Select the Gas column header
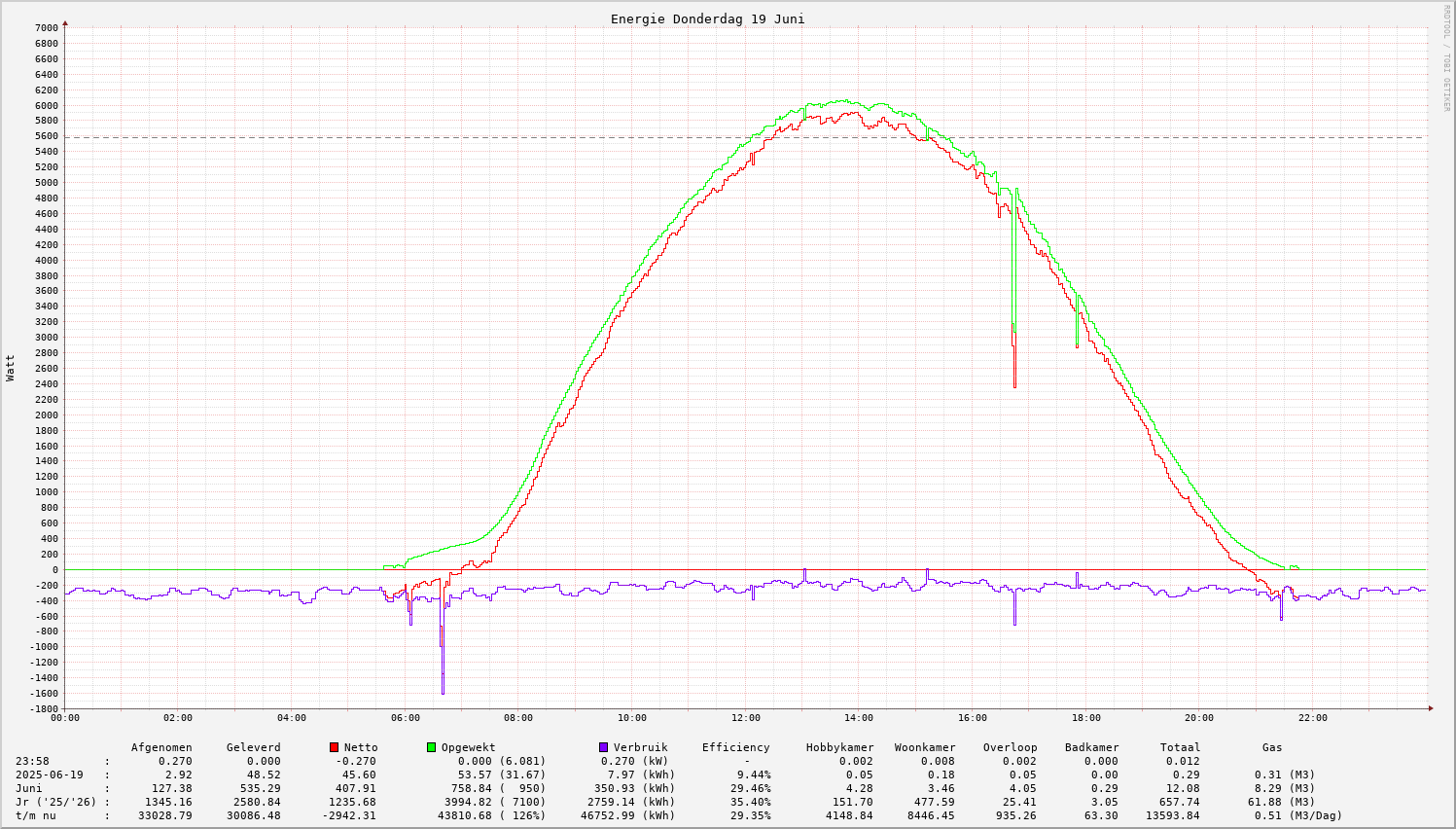 point(1272,747)
